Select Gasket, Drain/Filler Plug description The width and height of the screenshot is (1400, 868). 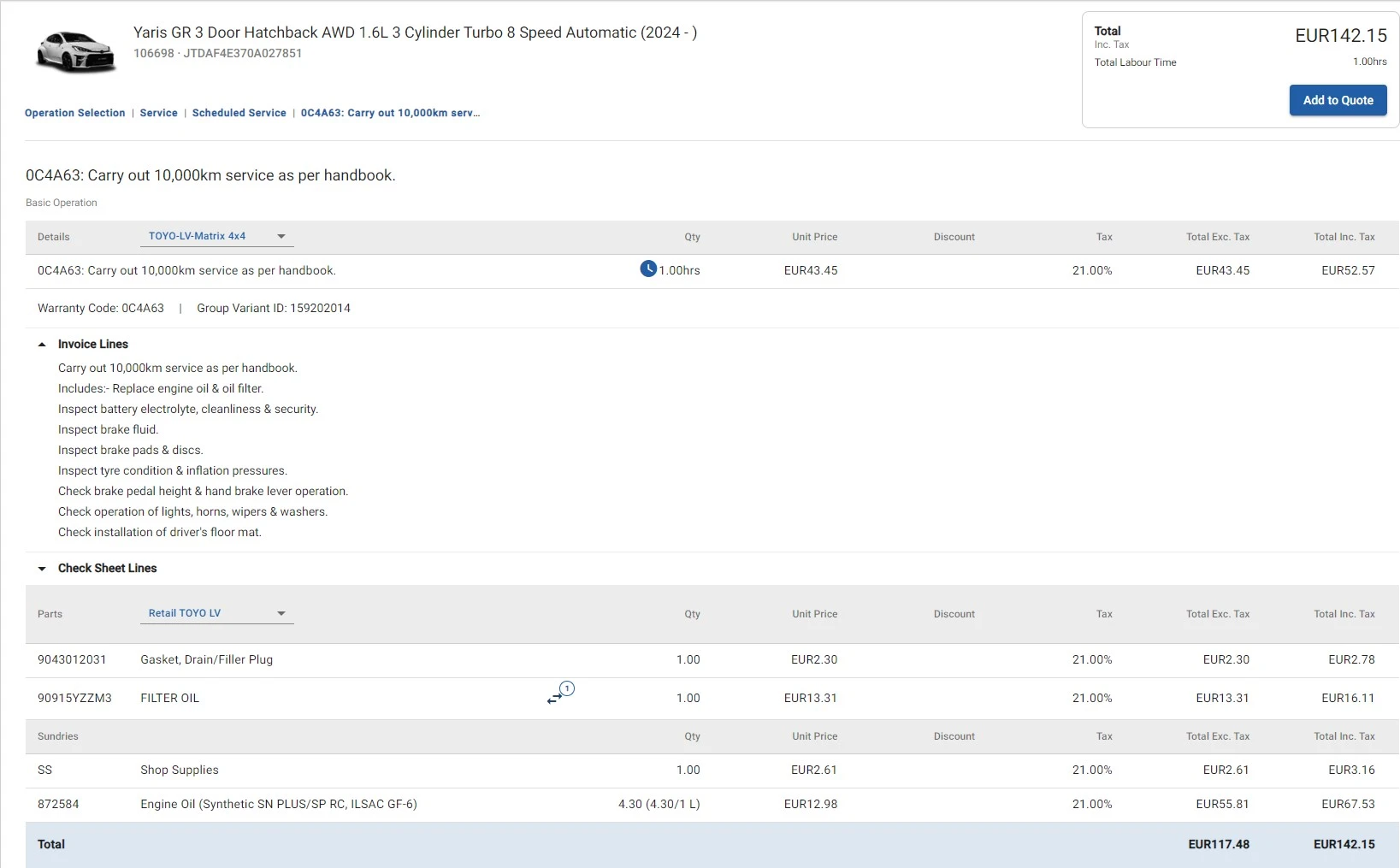[x=207, y=659]
